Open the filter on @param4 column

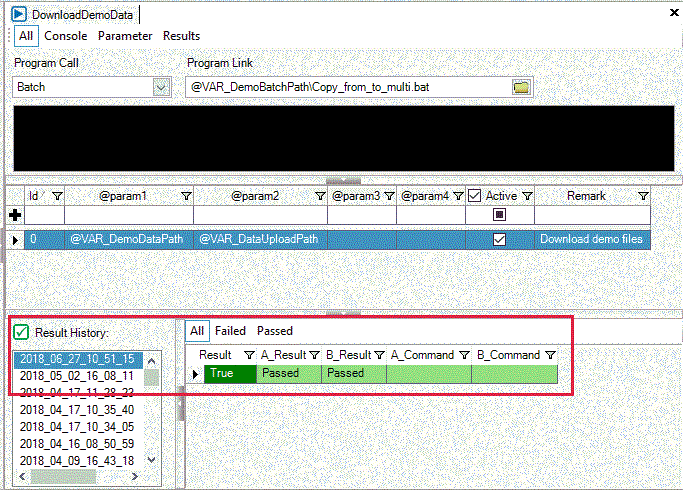pos(458,196)
